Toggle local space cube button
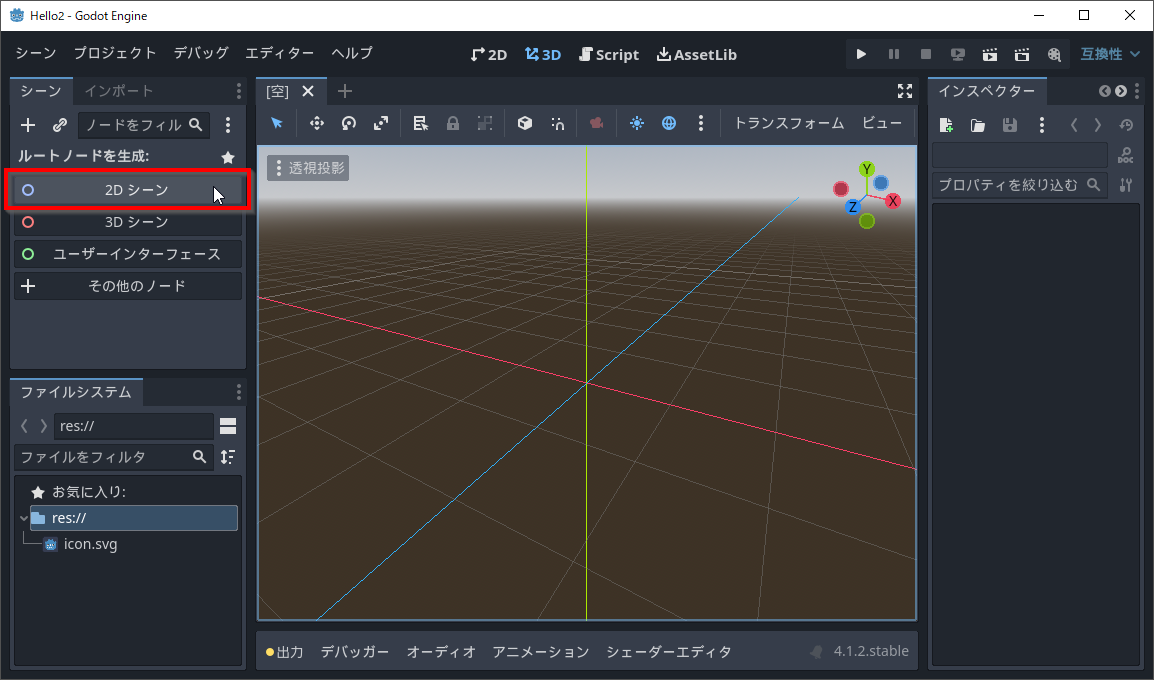Screen dimensions: 1154x680 524,123
